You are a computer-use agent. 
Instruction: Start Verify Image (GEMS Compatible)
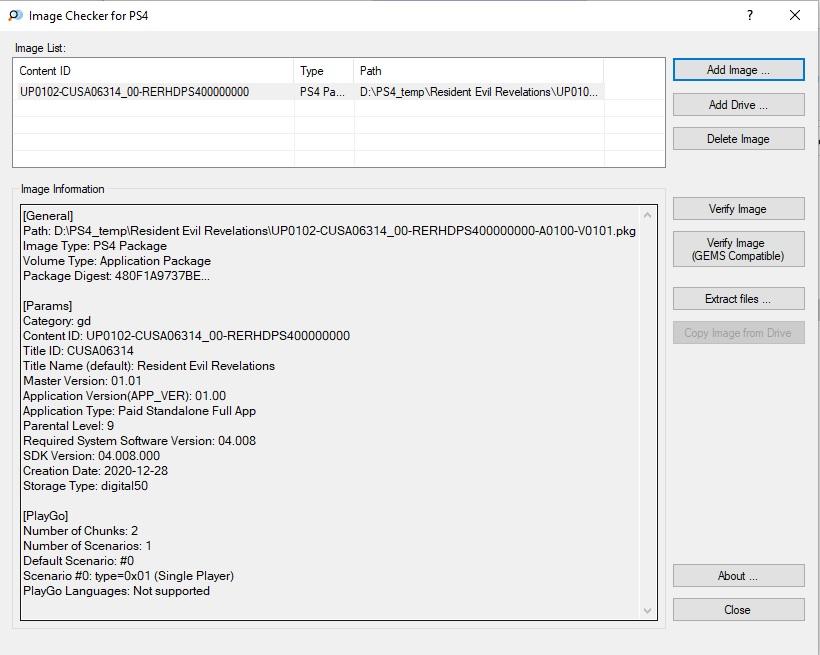(738, 250)
